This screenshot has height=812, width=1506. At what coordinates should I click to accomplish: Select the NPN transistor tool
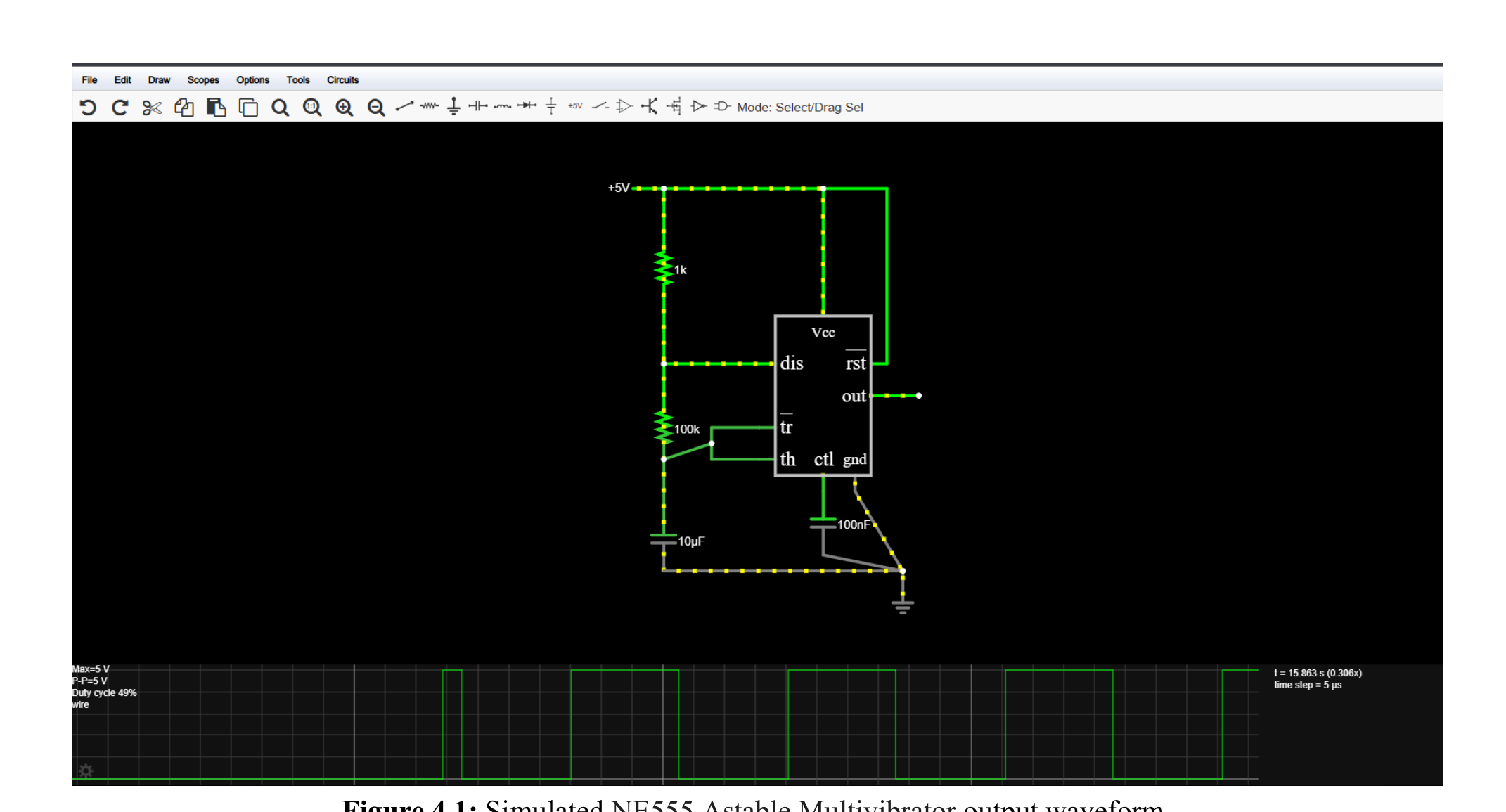tap(649, 106)
